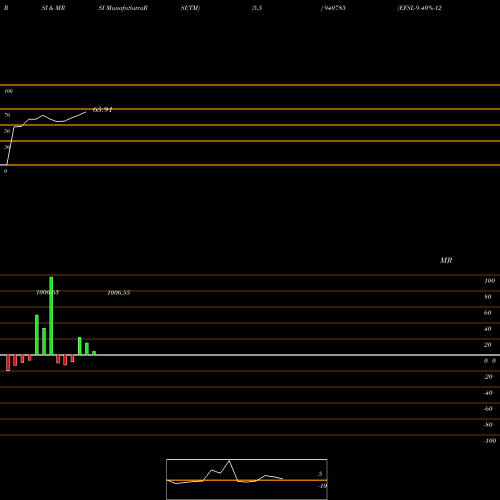This screenshot has height=500, width=500.
Task: Select the "SI MunafaSutraR" header label
Action: tap(123, 8)
